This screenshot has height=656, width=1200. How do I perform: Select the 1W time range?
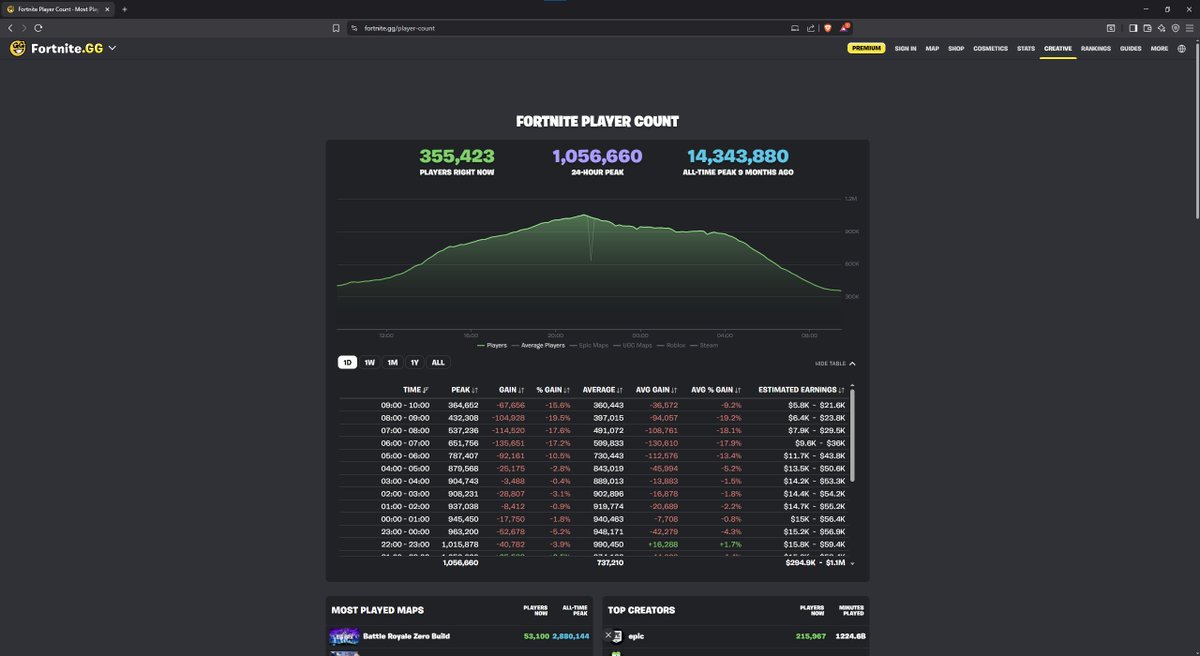coord(369,363)
